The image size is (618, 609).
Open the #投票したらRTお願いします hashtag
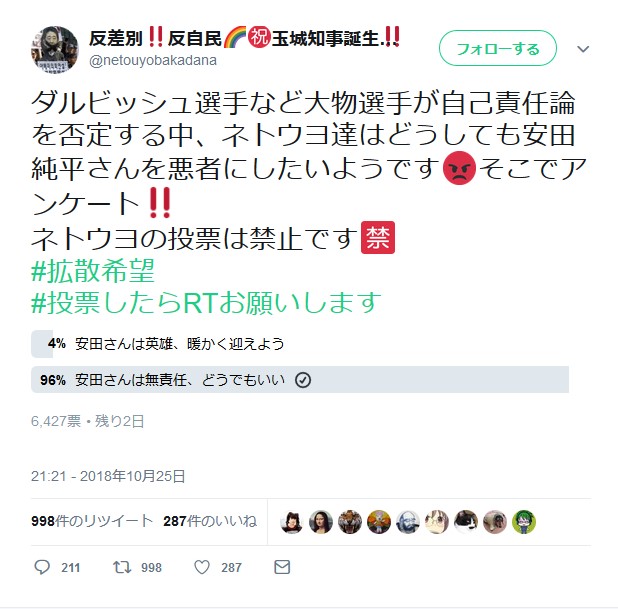206,302
